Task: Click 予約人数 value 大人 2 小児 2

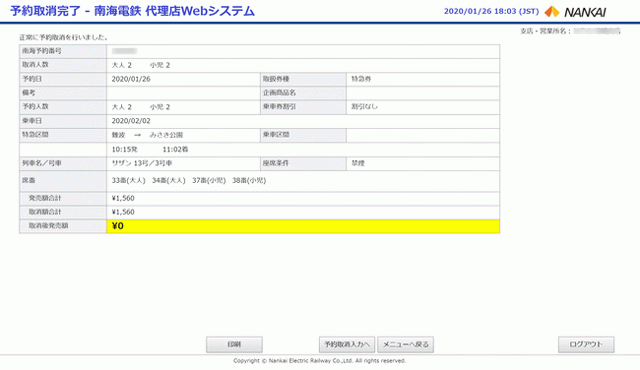Action: (141, 107)
